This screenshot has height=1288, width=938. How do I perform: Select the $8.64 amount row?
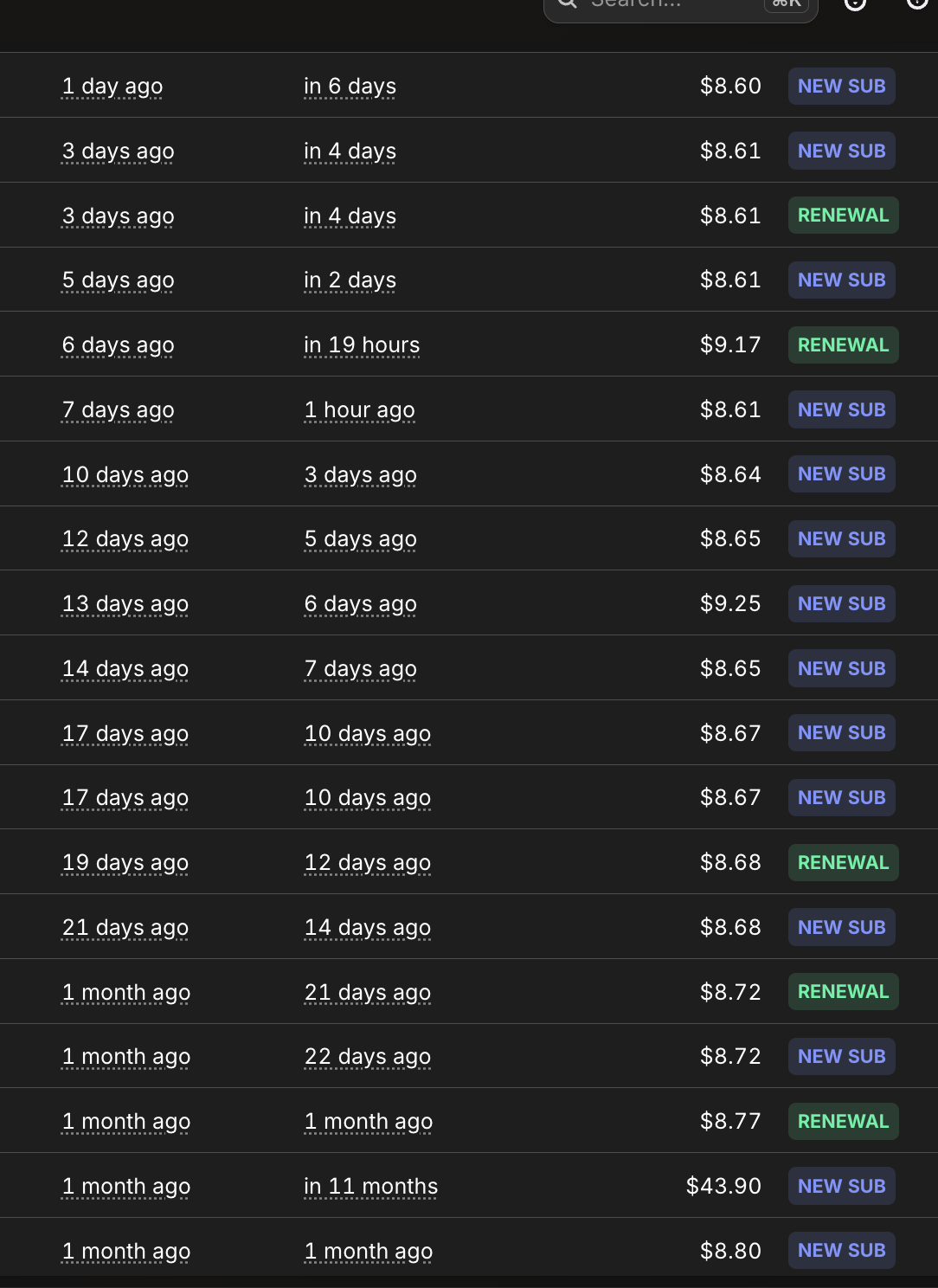pyautogui.click(x=469, y=474)
